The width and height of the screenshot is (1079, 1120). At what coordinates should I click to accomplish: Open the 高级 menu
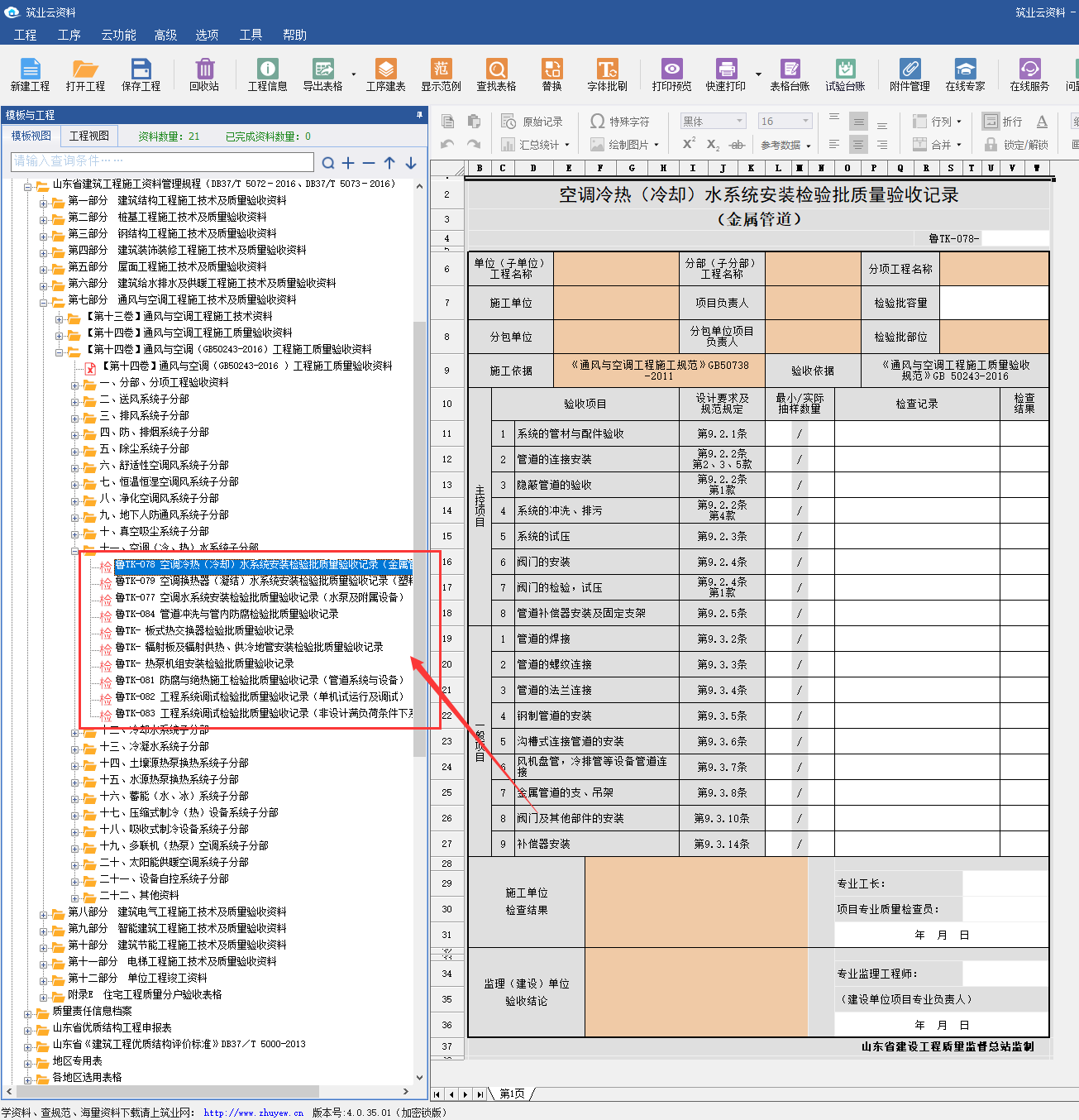click(x=166, y=35)
